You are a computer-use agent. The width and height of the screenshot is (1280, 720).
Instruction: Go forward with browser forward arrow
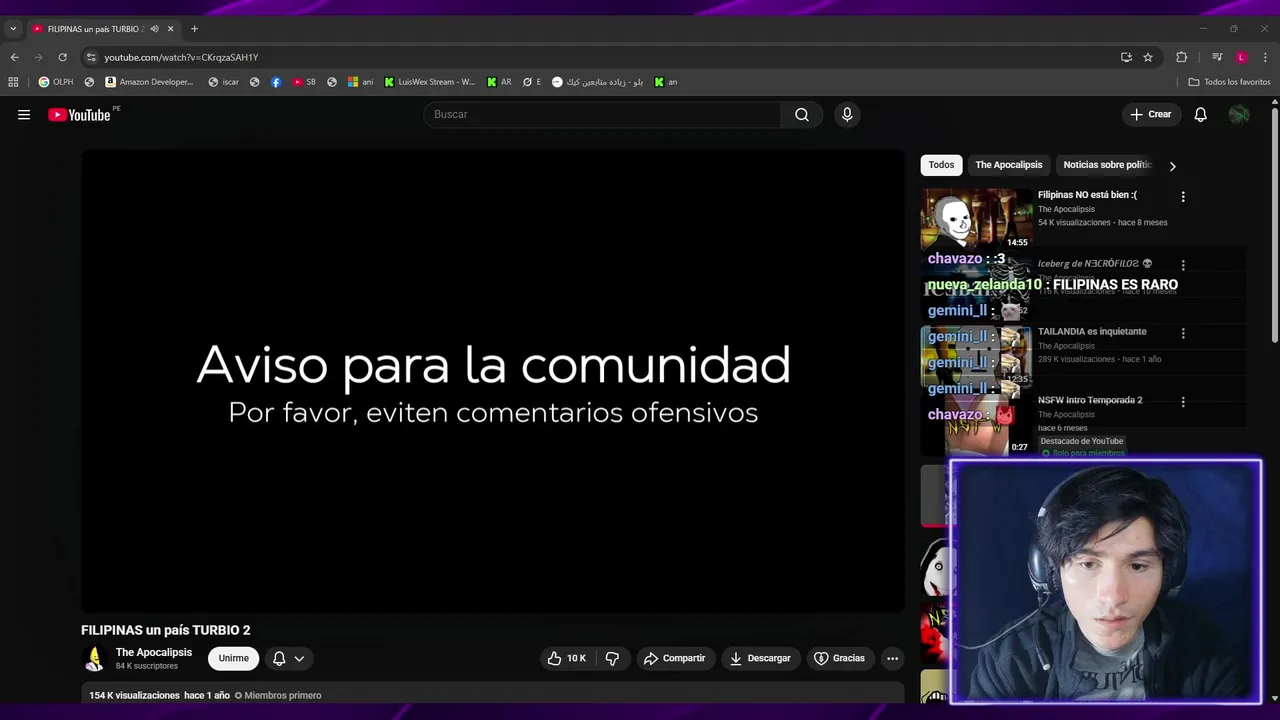(38, 57)
